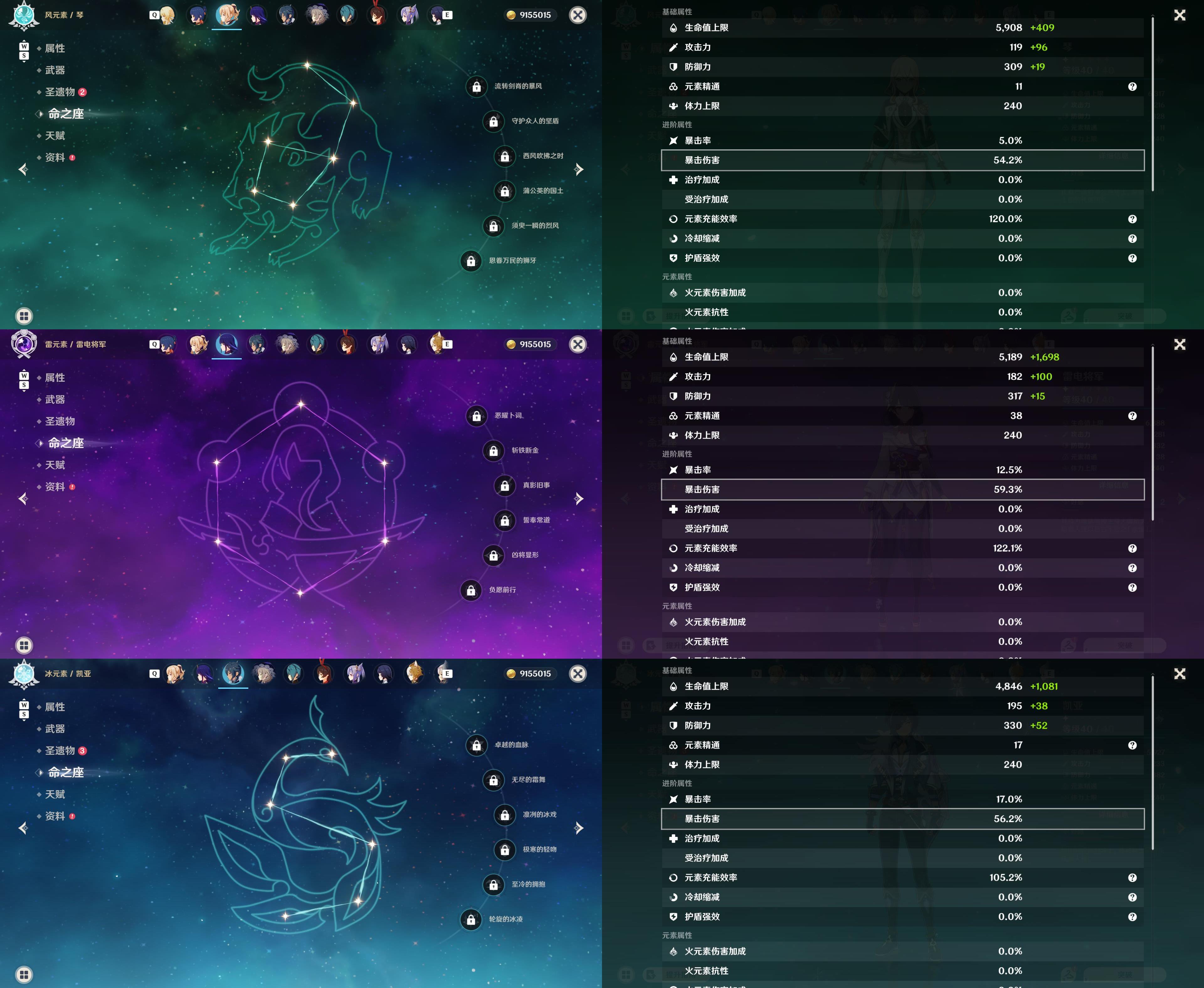Switch to next character from 雷电将军 screen

579,499
